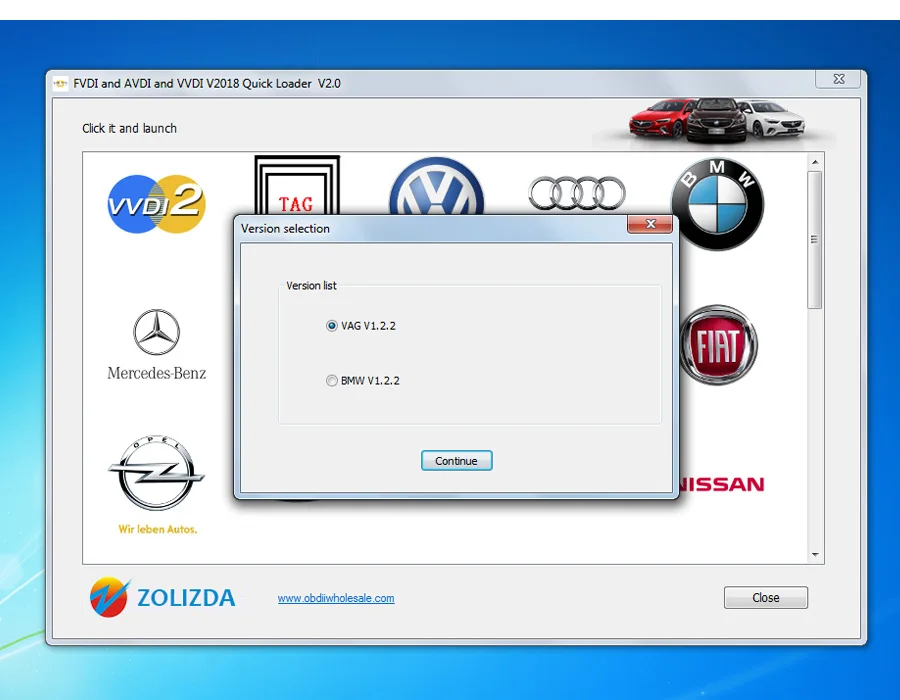Screen dimensions: 900x700
Task: Select the BMW V1.2.2 radio button
Action: point(331,380)
